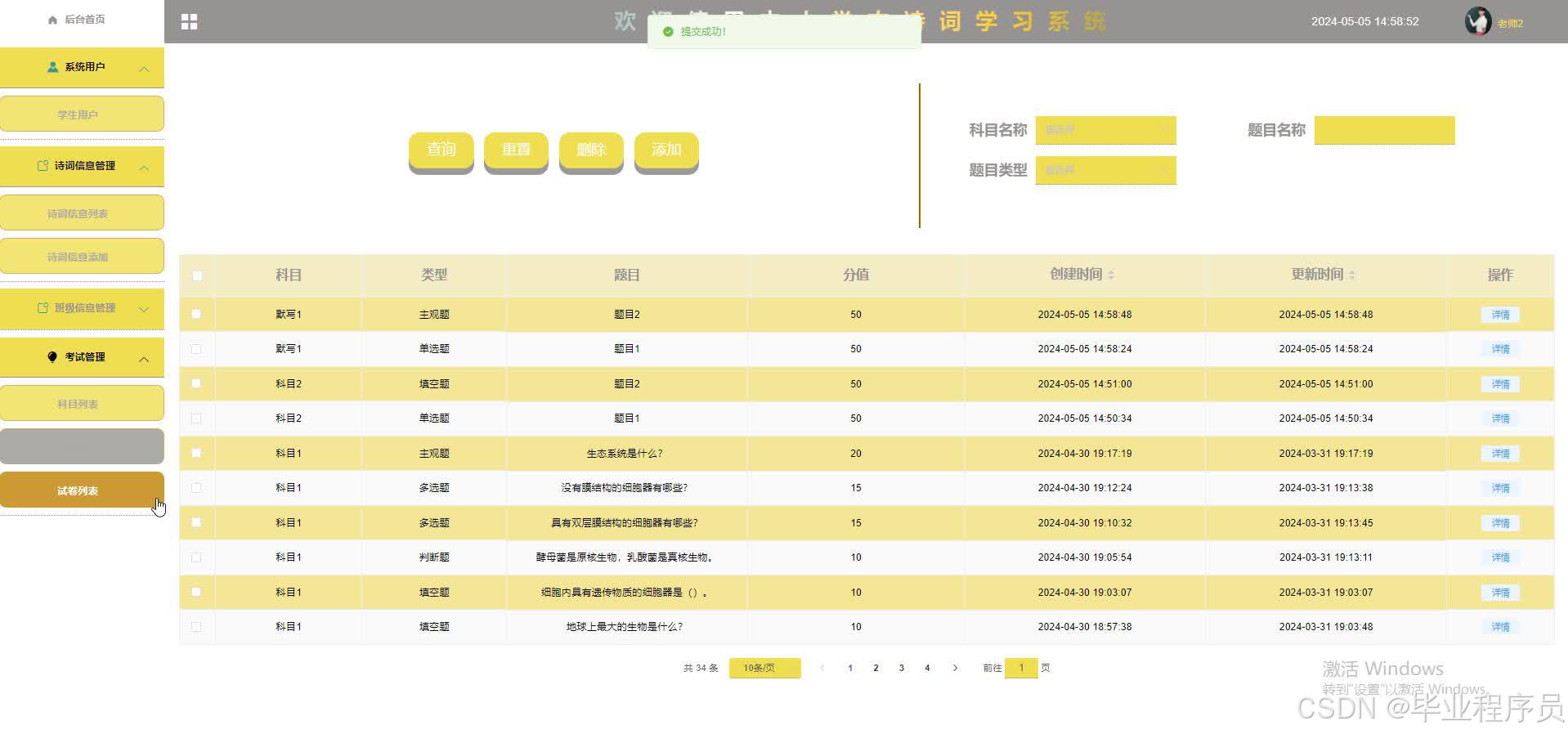
Task: Check the row 地球上最大的生物是什么?
Action: (196, 627)
